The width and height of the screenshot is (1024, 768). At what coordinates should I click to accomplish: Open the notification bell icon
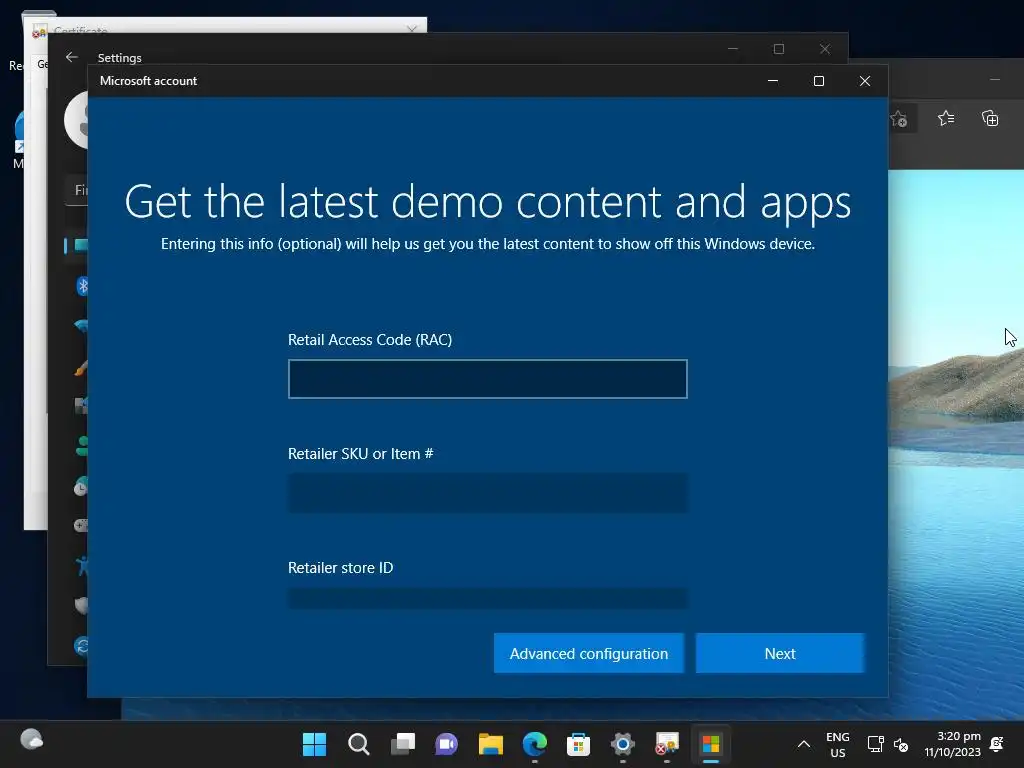coord(997,744)
